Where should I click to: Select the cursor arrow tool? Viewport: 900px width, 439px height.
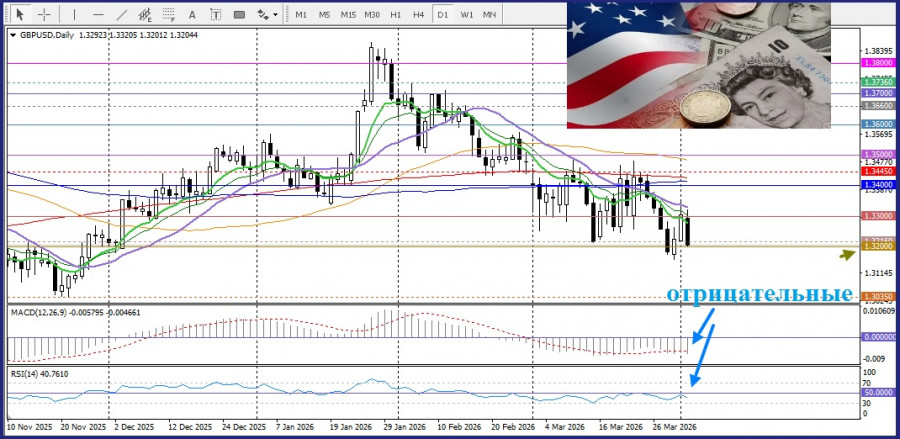tap(21, 14)
